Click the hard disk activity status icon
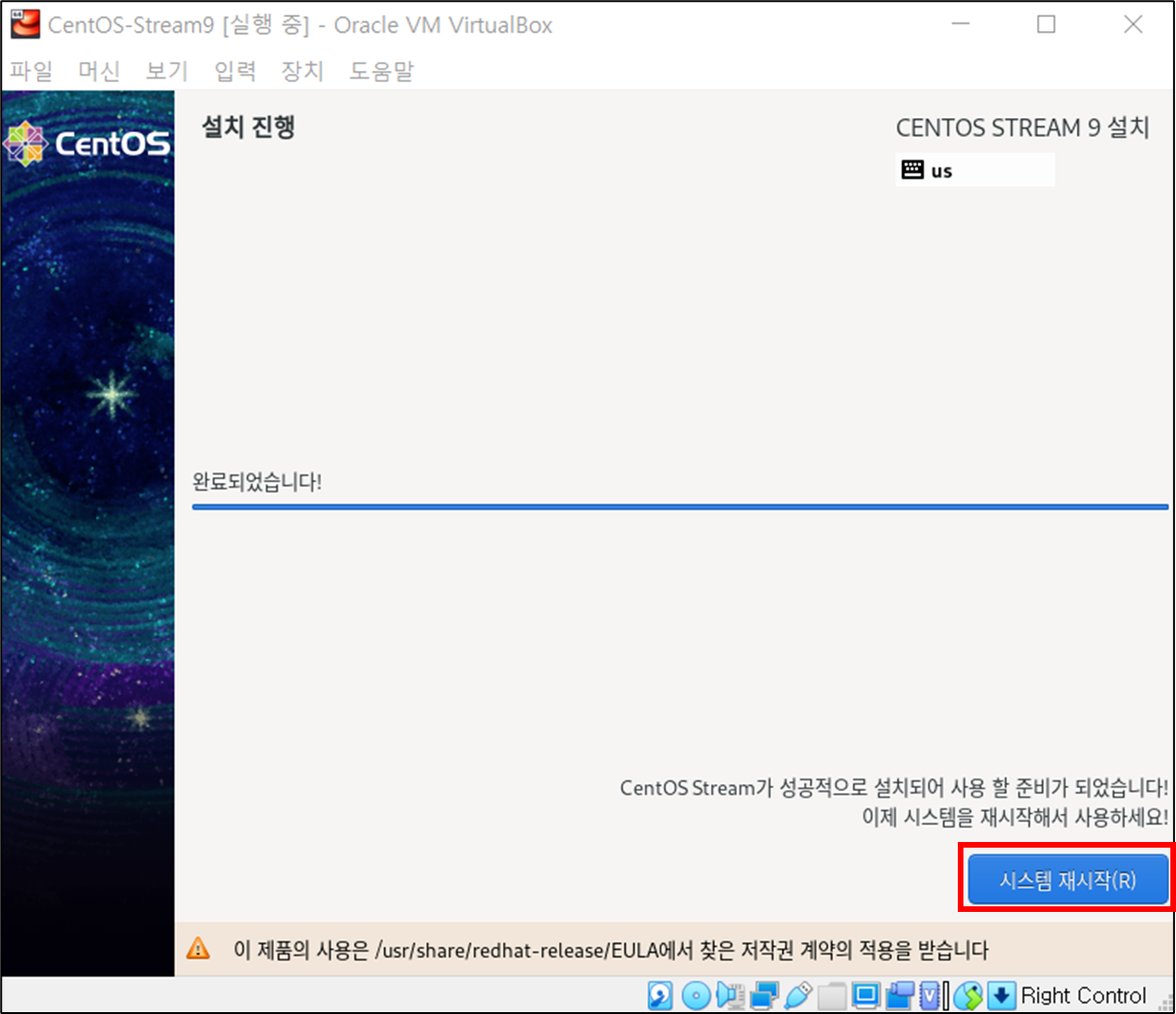Screen dimensions: 1176x1014 pos(660,995)
